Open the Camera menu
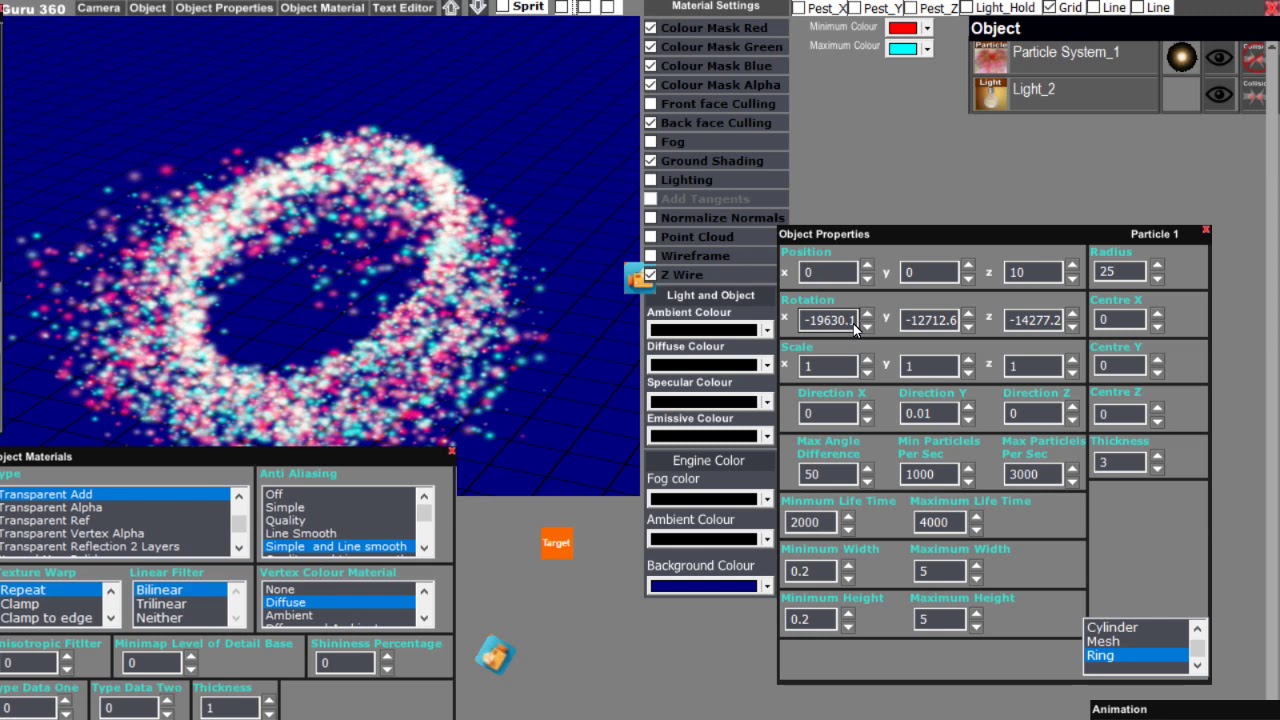Screen dimensions: 1280x720 click(x=99, y=7)
